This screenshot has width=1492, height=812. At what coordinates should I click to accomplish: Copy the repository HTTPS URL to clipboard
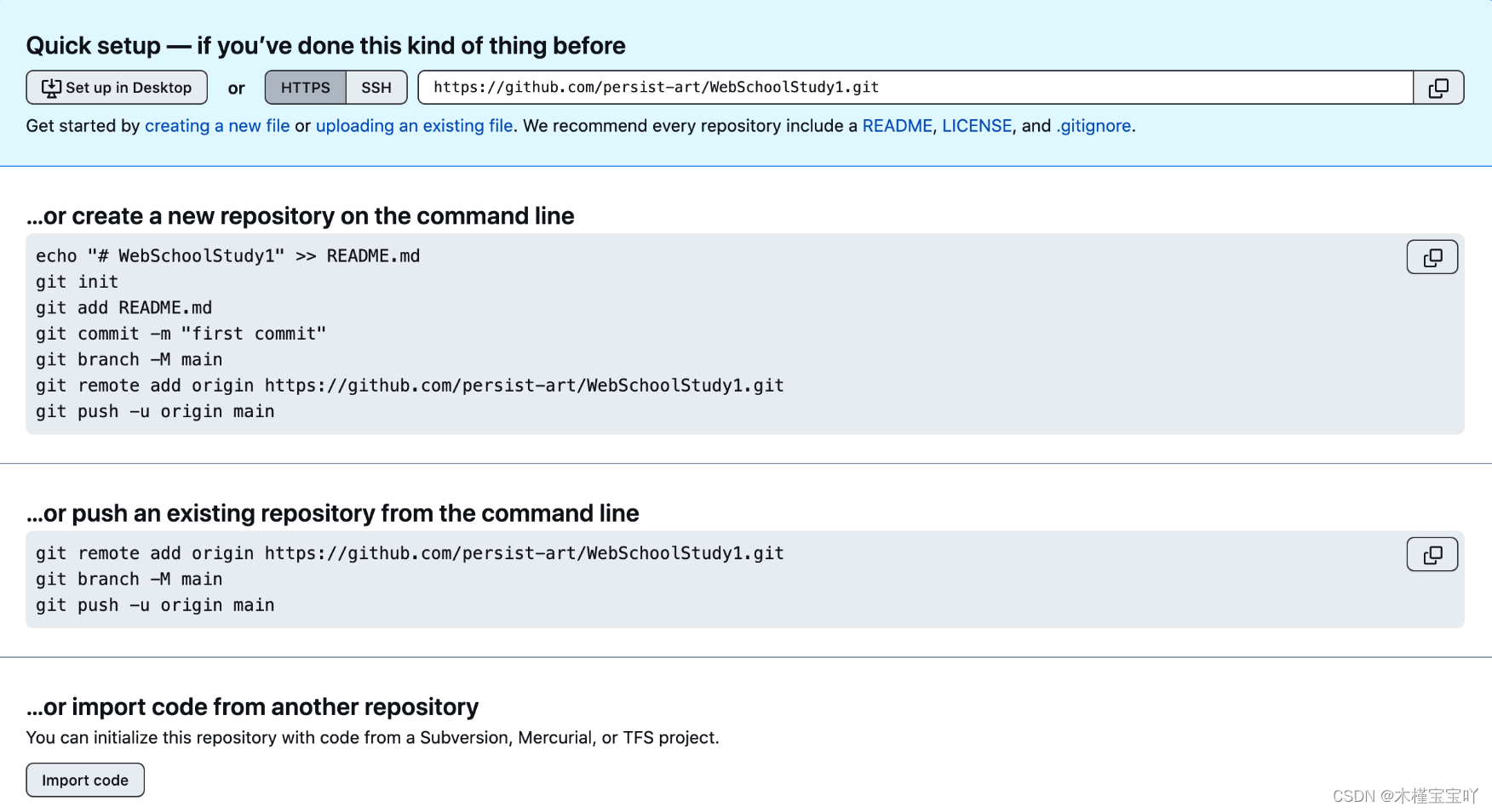[1438, 88]
